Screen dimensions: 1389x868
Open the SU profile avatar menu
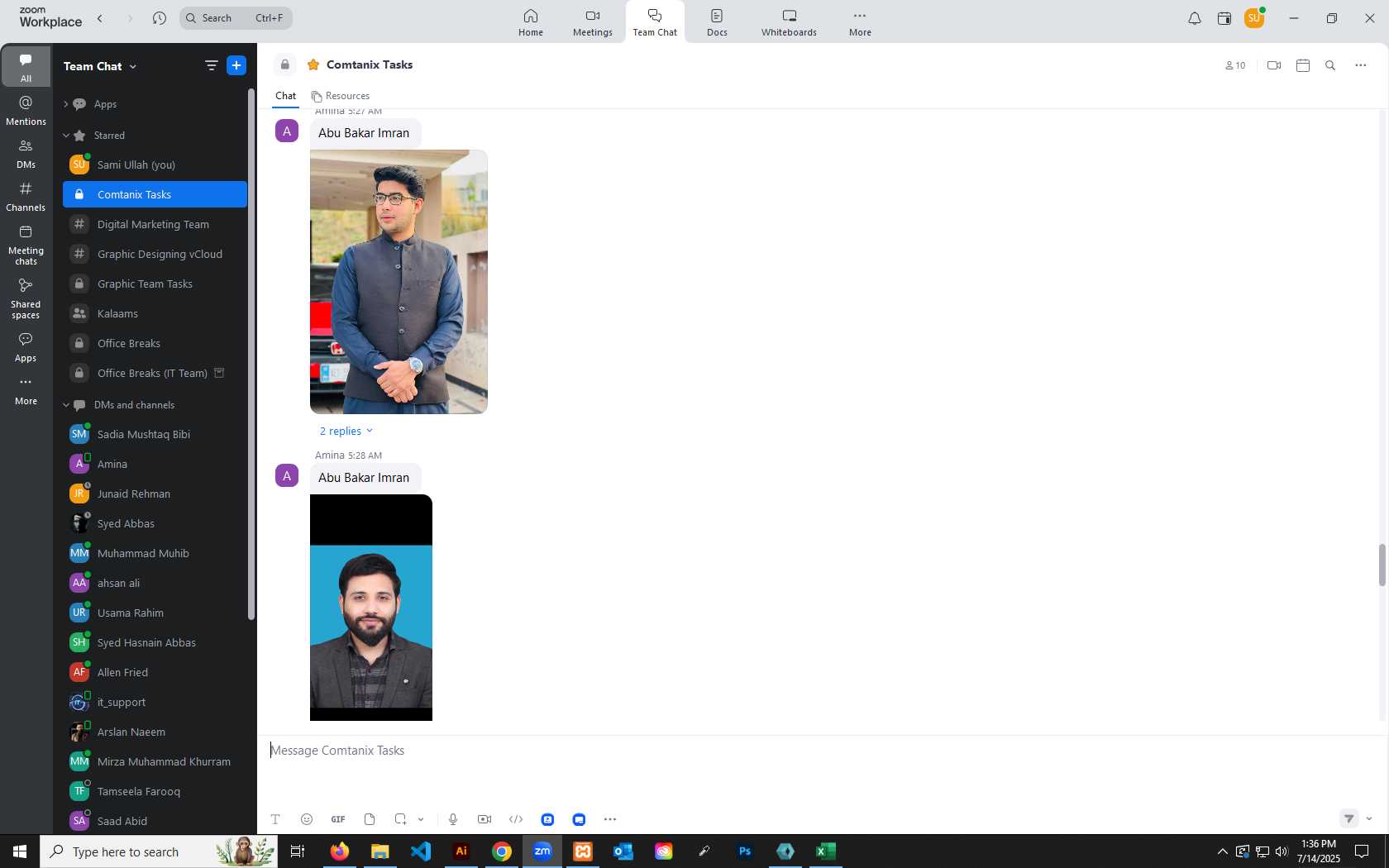pyautogui.click(x=1254, y=18)
